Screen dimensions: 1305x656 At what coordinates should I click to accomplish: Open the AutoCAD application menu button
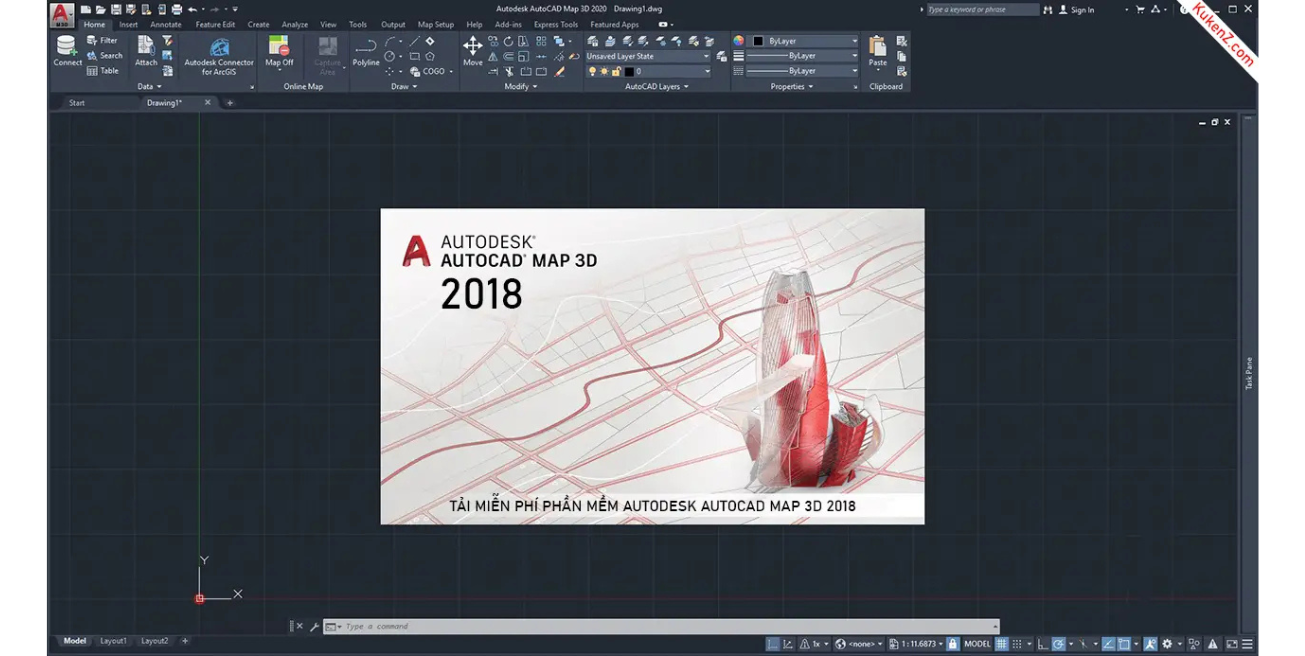click(x=61, y=15)
